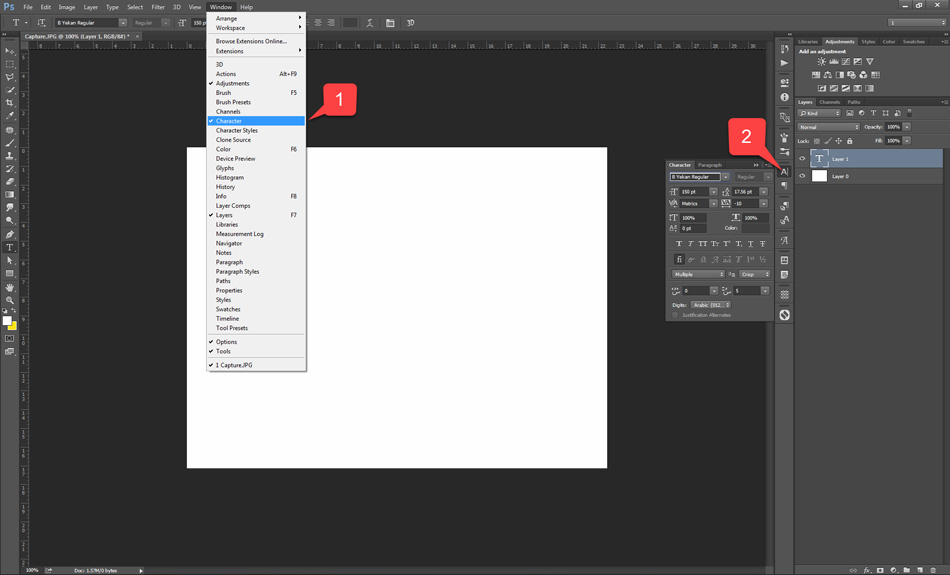Viewport: 950px width, 575px height.
Task: Apply Faux Bold in Character panel
Action: point(680,244)
